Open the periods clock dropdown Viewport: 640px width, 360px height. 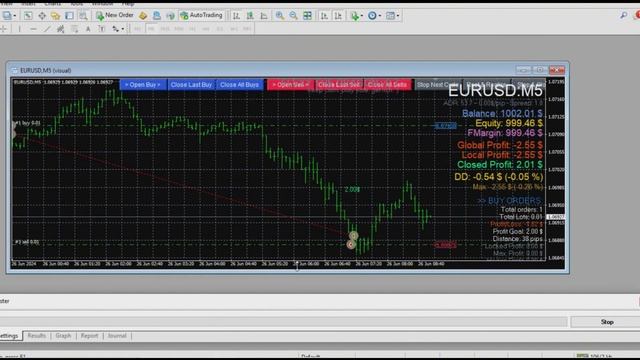(x=380, y=16)
